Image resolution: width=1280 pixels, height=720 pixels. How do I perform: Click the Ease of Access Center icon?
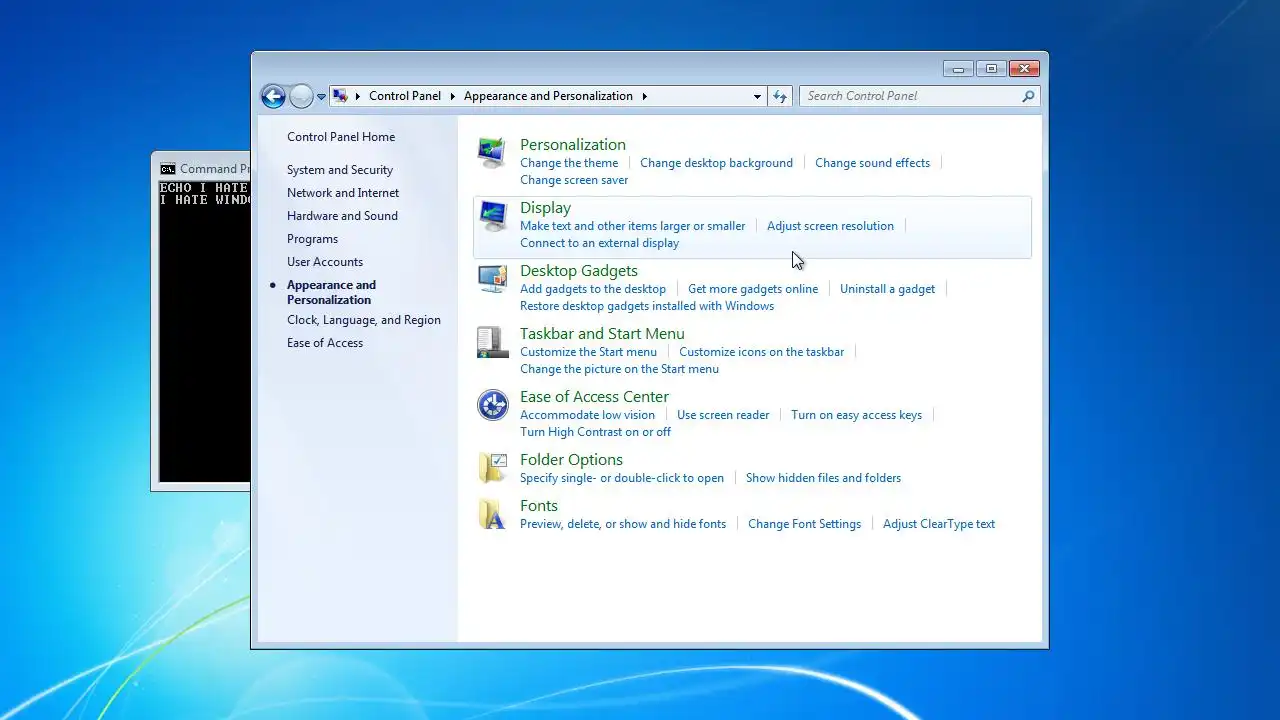492,404
